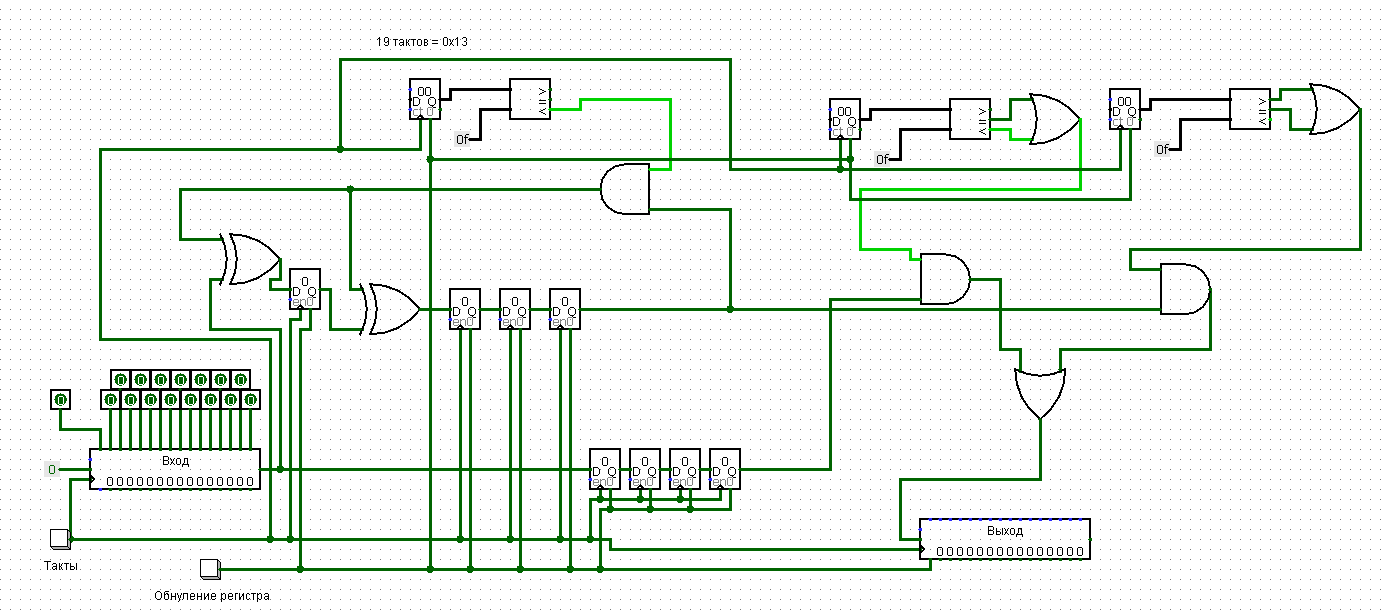The height and width of the screenshot is (615, 1387).
Task: Select the comparator of the middle top counter
Action: pos(970,119)
